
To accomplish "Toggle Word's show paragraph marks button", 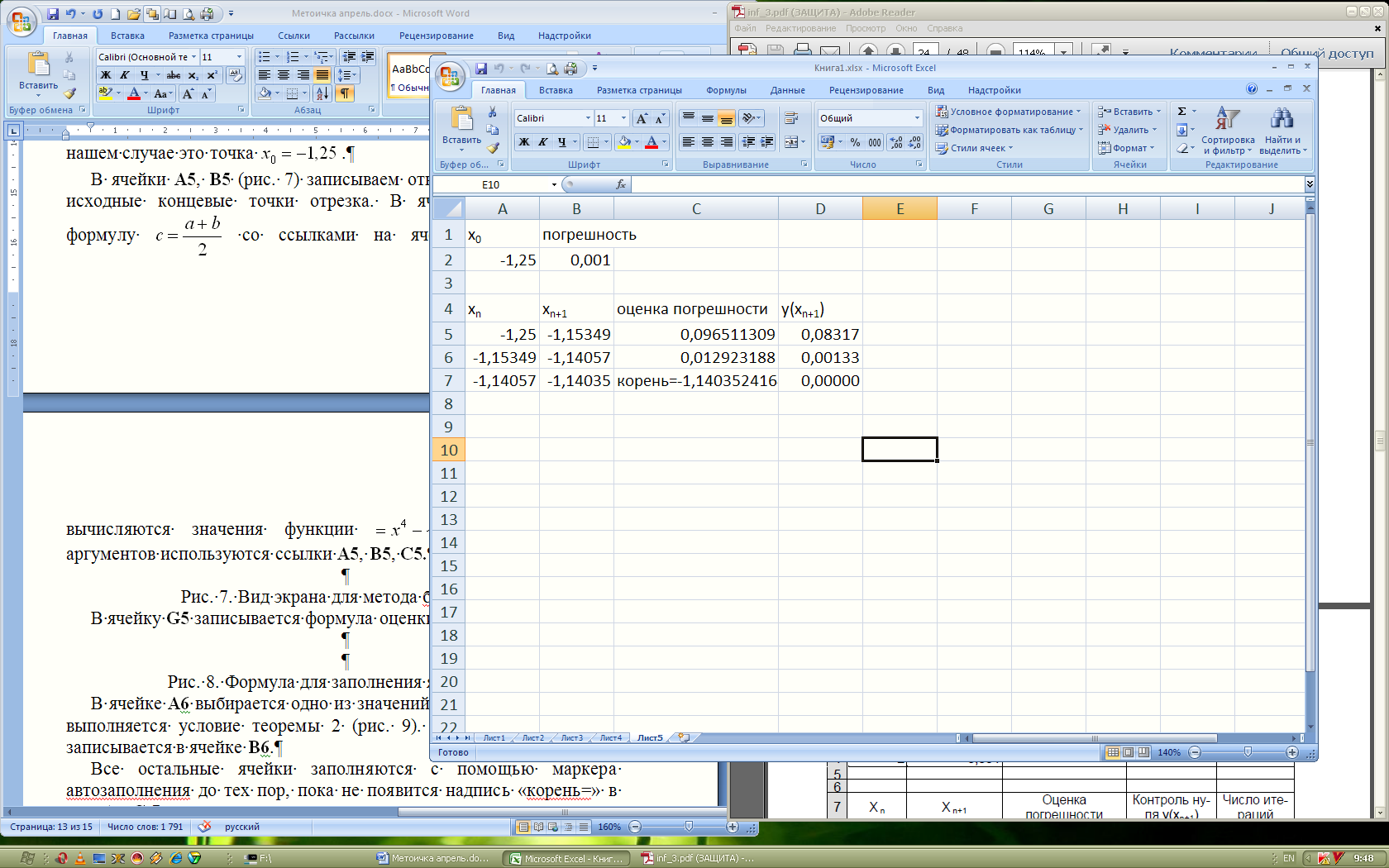I will click(x=345, y=93).
